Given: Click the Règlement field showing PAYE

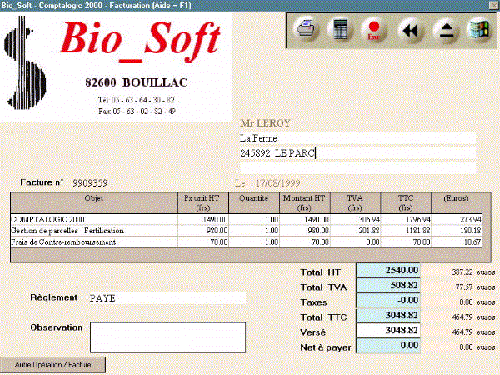Looking at the screenshot, I should pos(168,298).
